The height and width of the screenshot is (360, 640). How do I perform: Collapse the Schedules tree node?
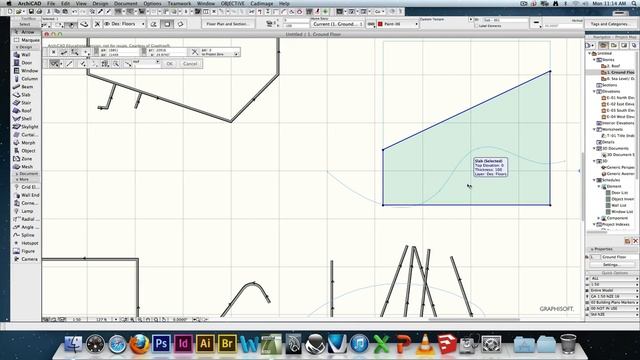[x=594, y=180]
